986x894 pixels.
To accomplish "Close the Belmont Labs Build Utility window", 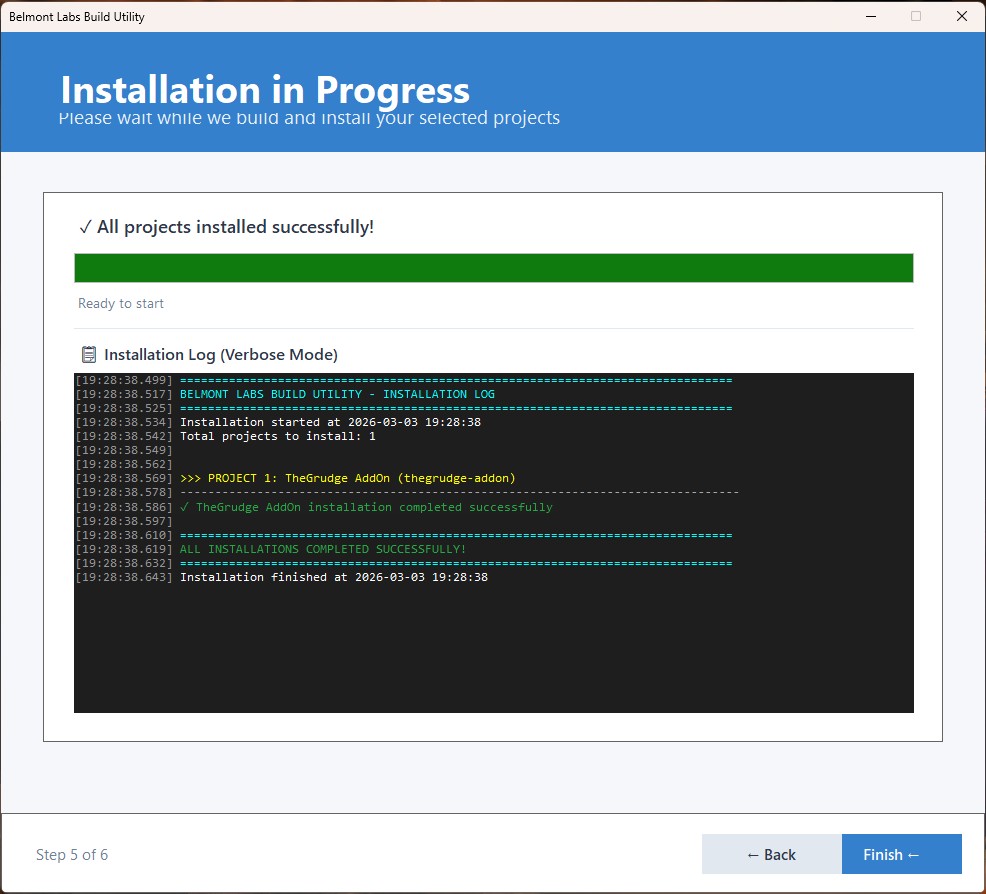I will point(961,16).
